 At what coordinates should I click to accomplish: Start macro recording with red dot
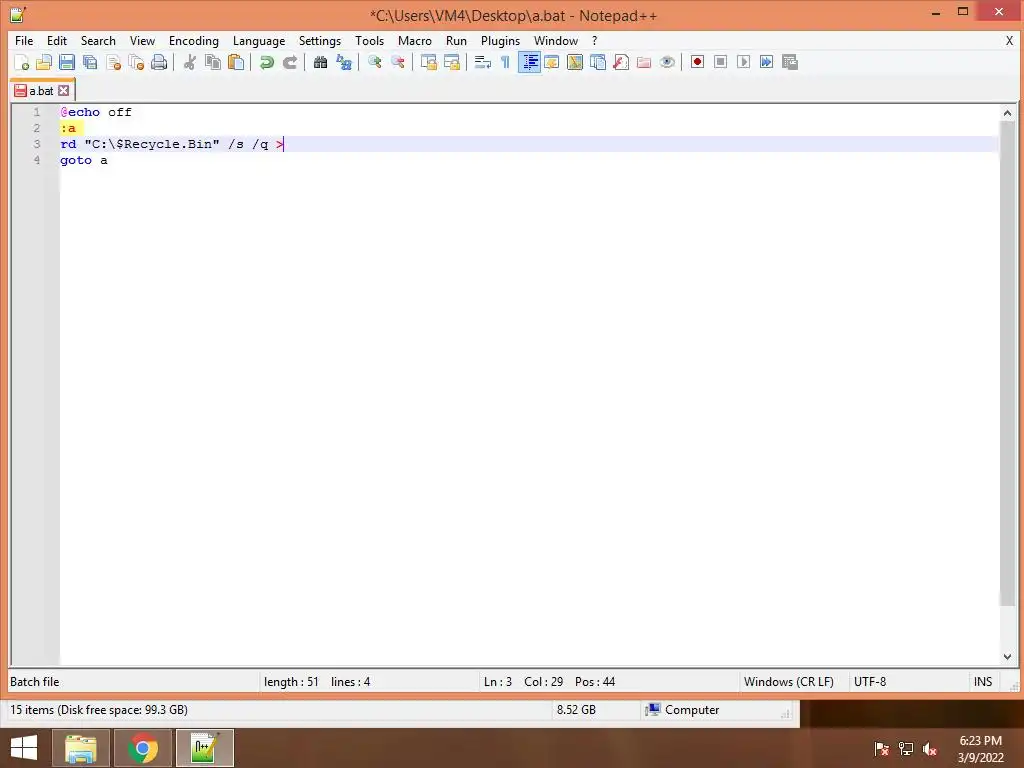(697, 62)
